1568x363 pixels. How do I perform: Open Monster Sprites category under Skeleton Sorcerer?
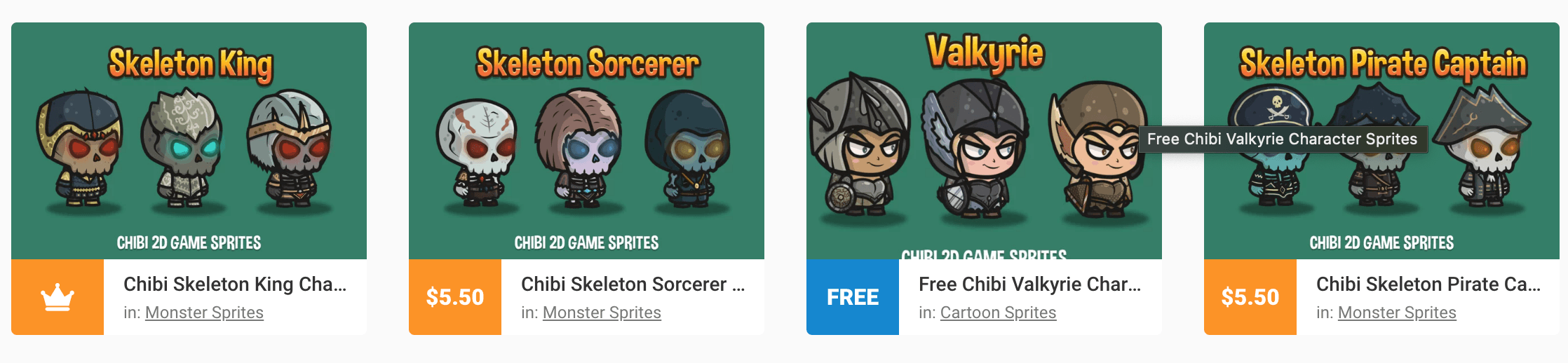(x=602, y=313)
